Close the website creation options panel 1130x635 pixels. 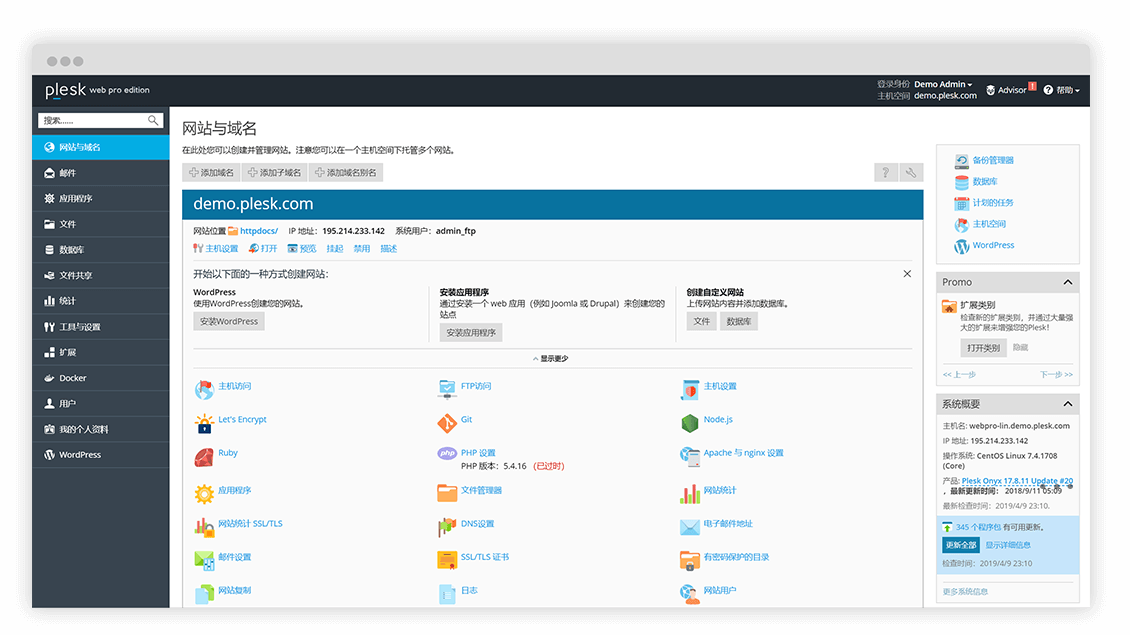point(907,274)
